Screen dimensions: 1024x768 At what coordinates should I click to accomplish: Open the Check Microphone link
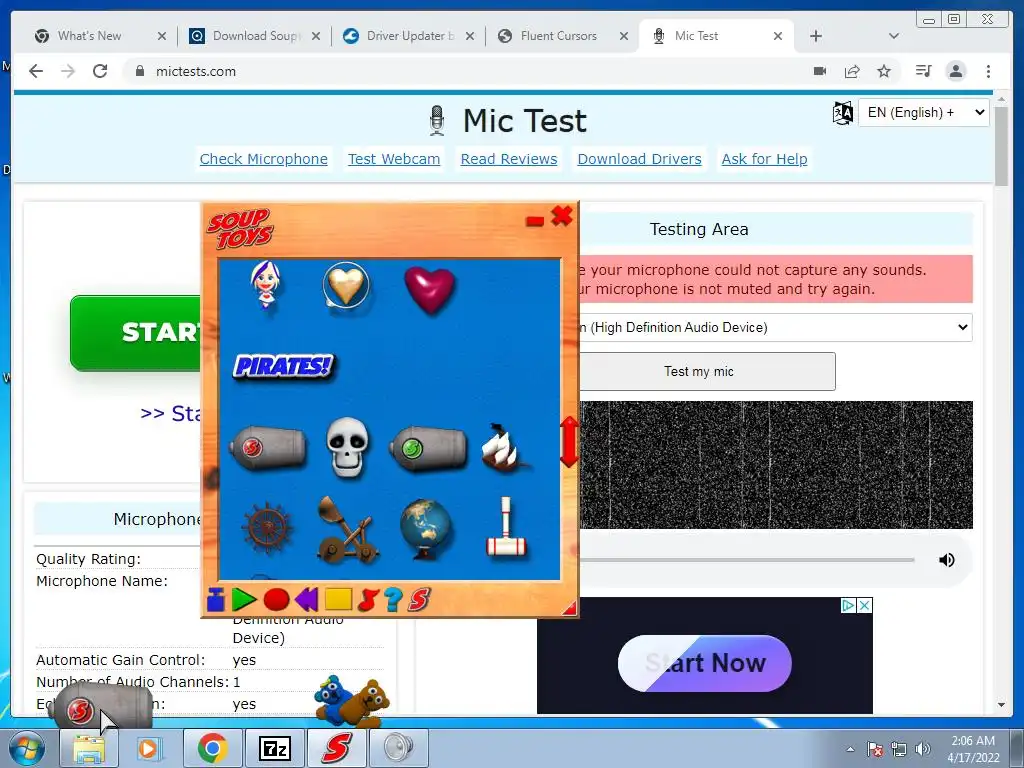click(264, 159)
